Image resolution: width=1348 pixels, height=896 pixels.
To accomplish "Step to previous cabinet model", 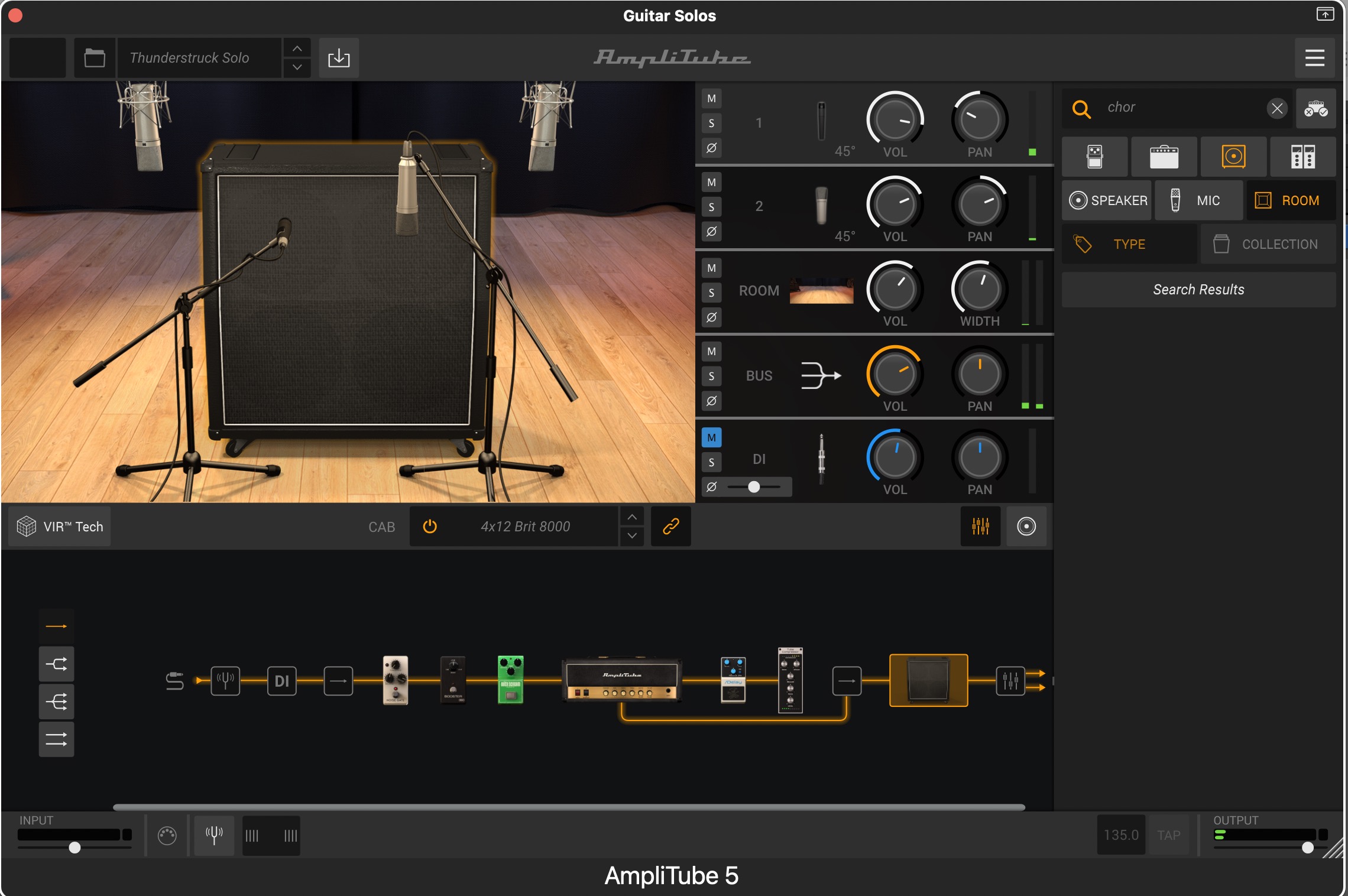I will 632,517.
